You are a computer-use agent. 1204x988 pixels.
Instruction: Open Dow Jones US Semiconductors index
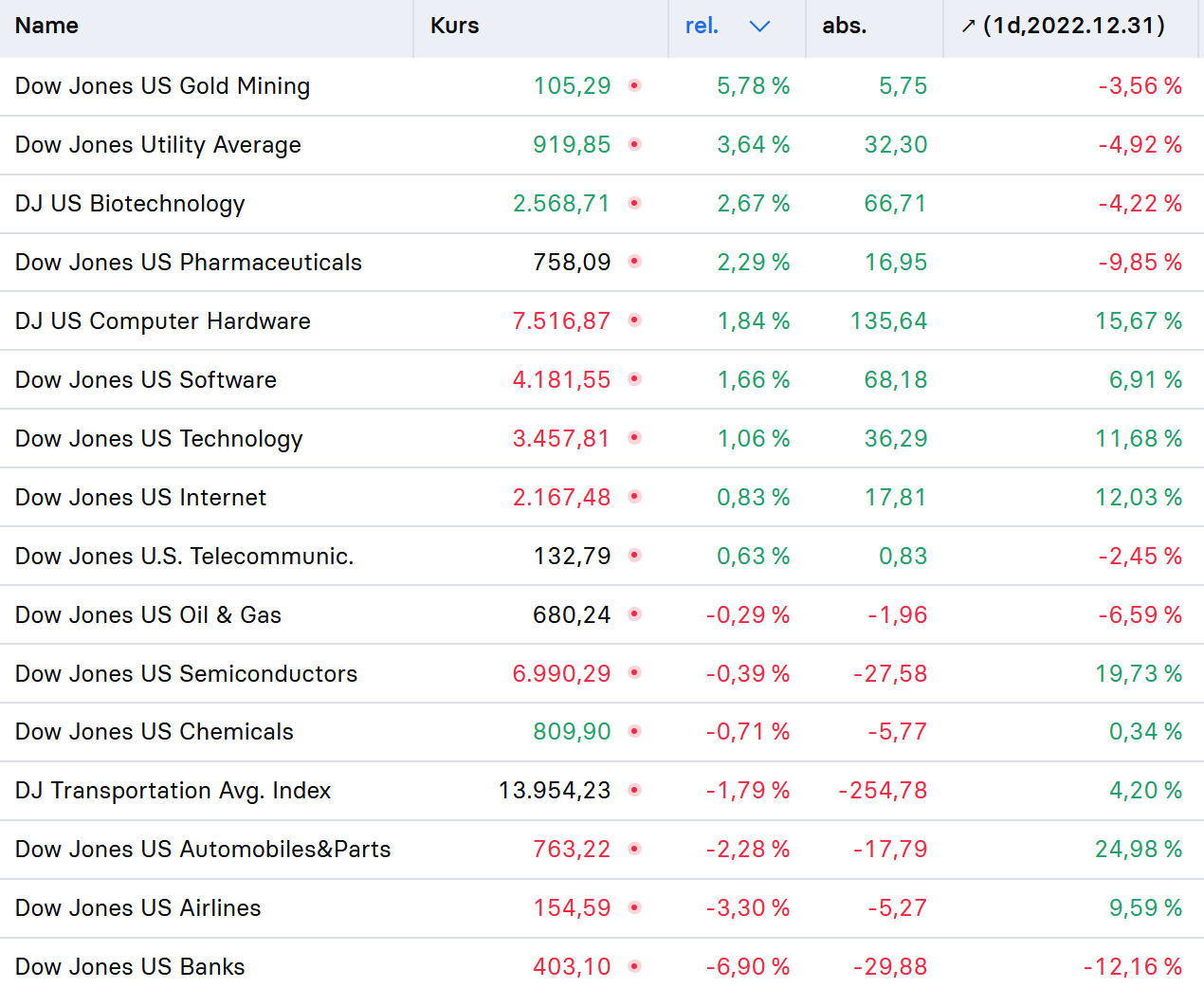pyautogui.click(x=187, y=674)
